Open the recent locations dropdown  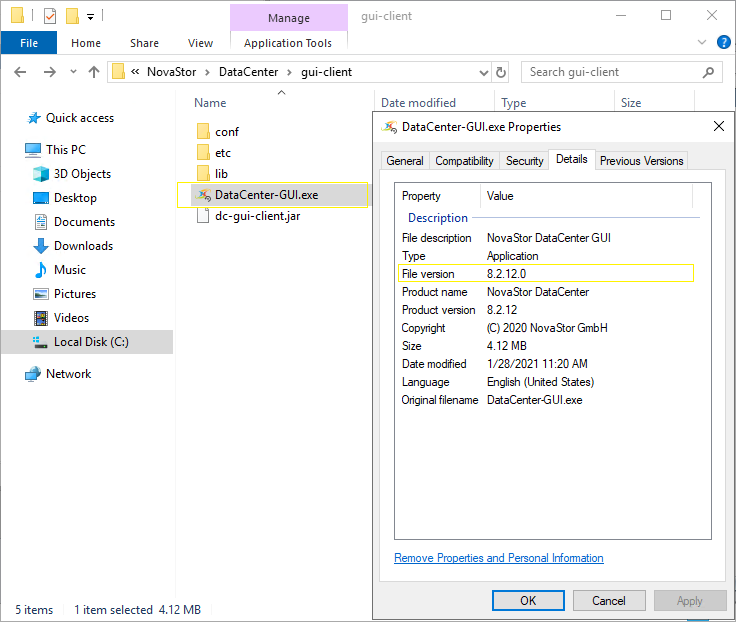coord(73,72)
